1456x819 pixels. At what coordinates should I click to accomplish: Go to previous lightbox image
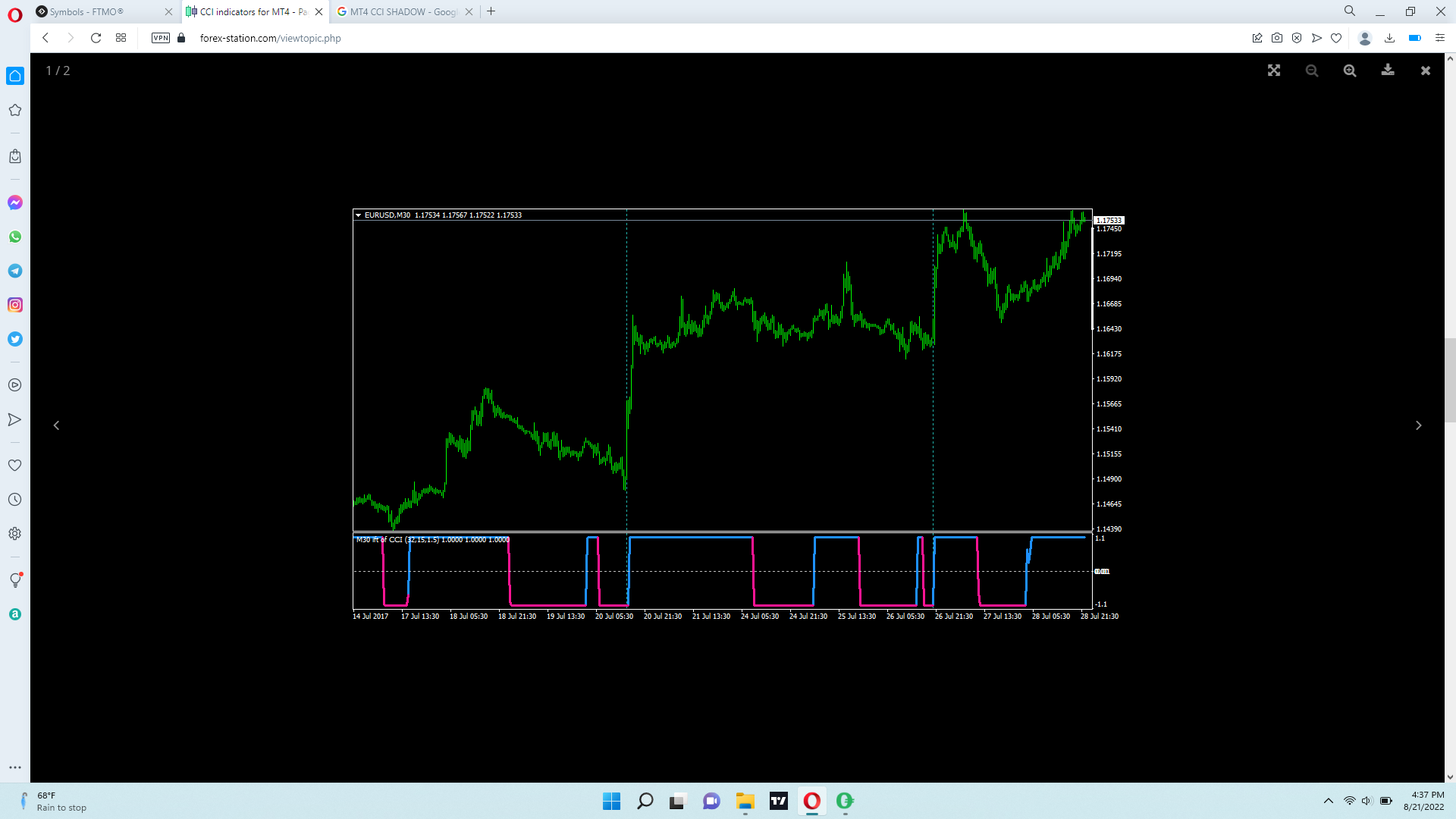pyautogui.click(x=56, y=425)
